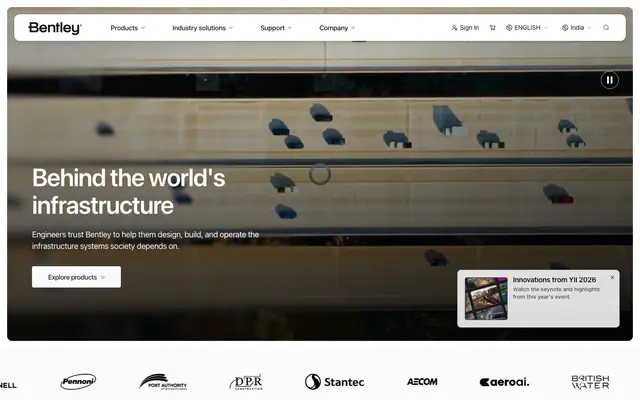
Task: Expand the Industry solutions chevron arrow
Action: click(231, 28)
